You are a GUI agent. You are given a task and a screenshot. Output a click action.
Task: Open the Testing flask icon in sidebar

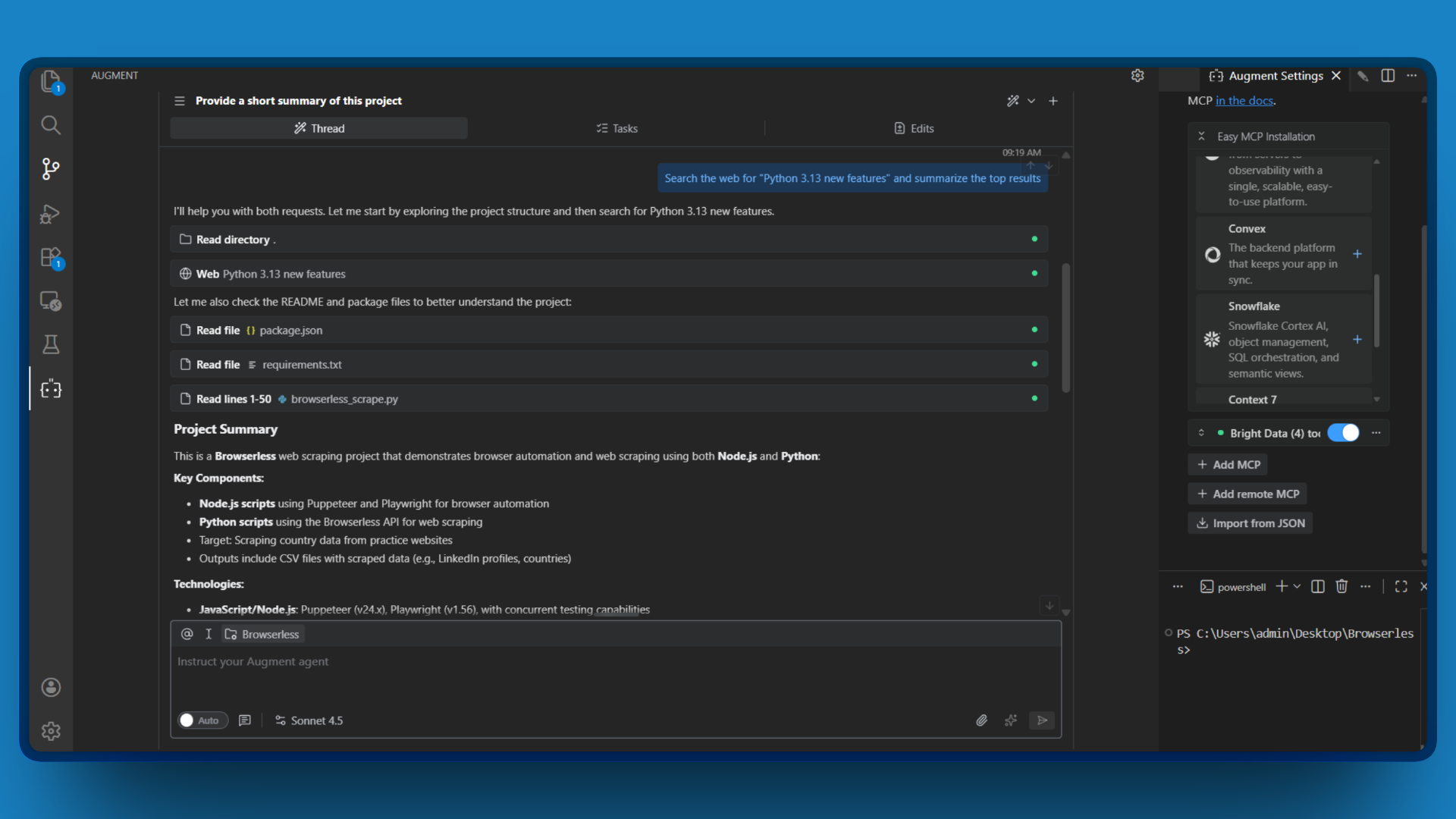coord(50,344)
